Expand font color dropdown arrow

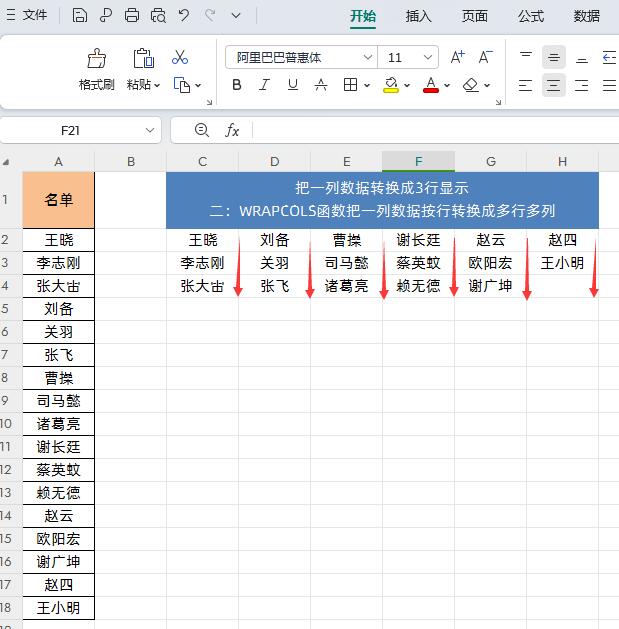pos(447,85)
